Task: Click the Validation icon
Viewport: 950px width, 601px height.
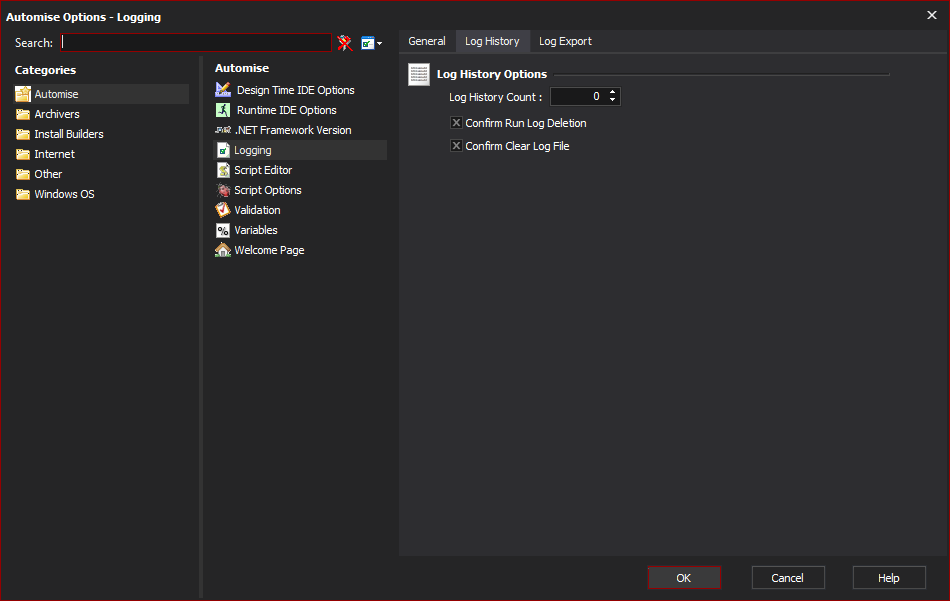Action: click(x=223, y=210)
